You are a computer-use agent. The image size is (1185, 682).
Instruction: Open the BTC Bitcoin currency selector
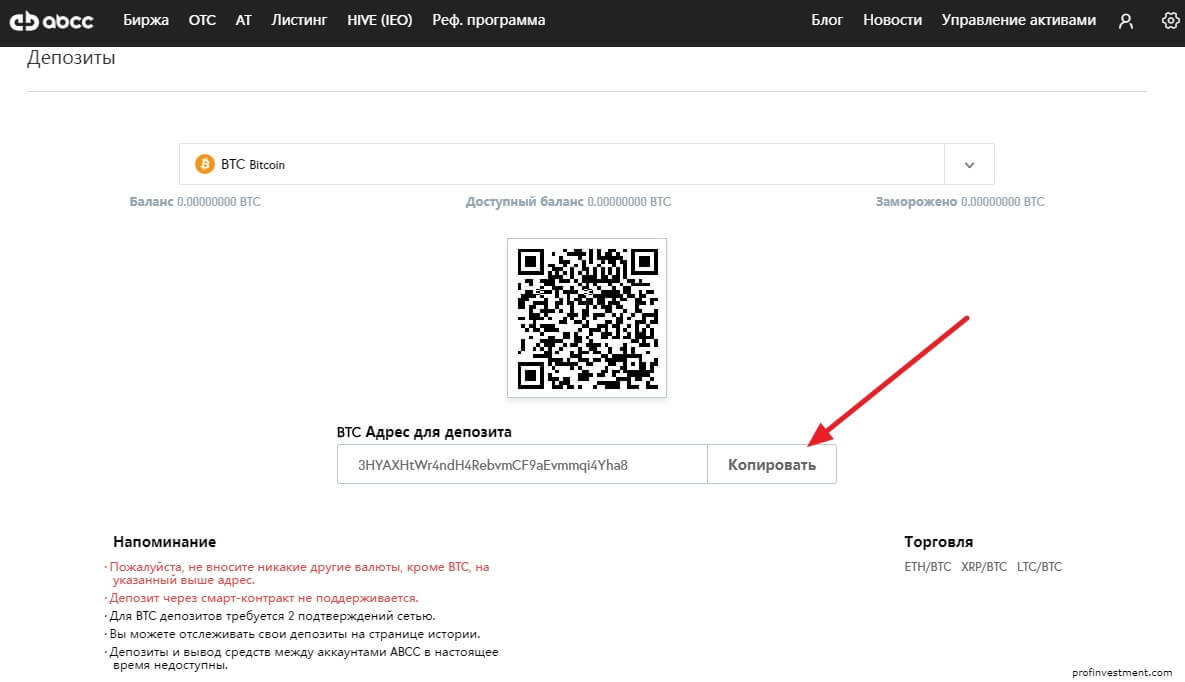[586, 164]
